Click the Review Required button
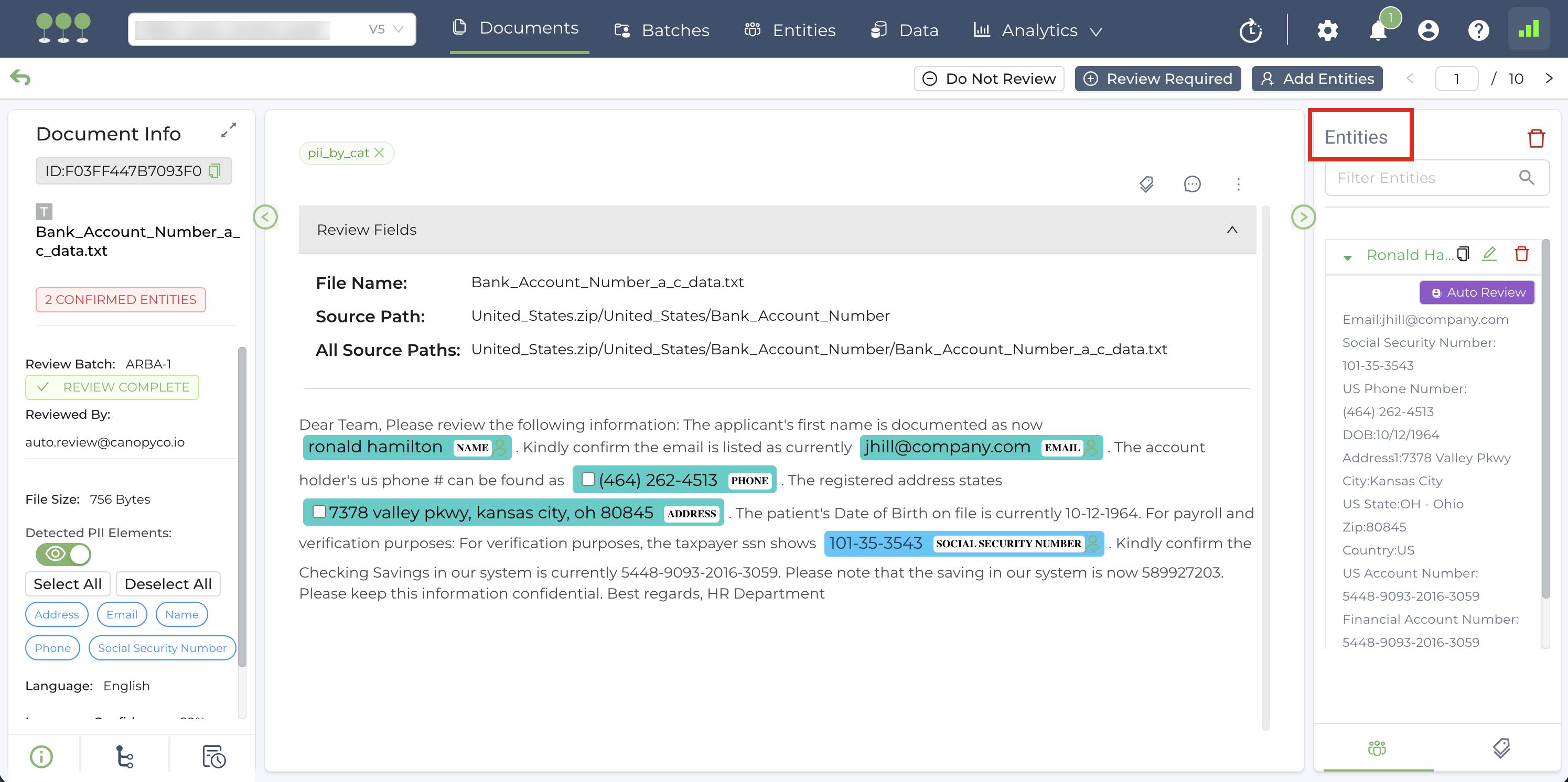 tap(1157, 79)
